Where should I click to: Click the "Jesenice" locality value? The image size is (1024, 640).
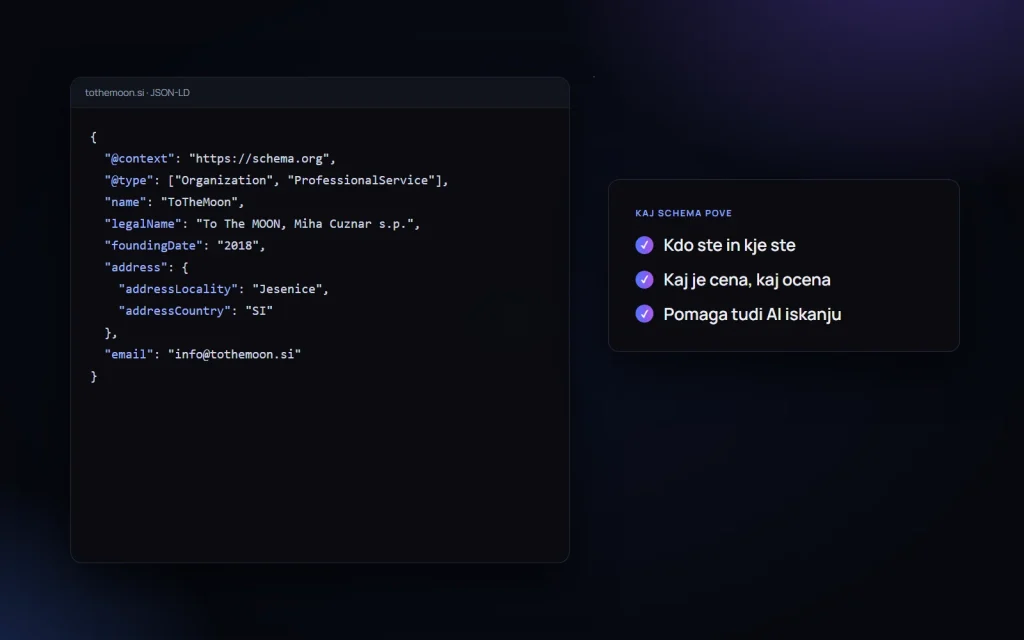(287, 289)
